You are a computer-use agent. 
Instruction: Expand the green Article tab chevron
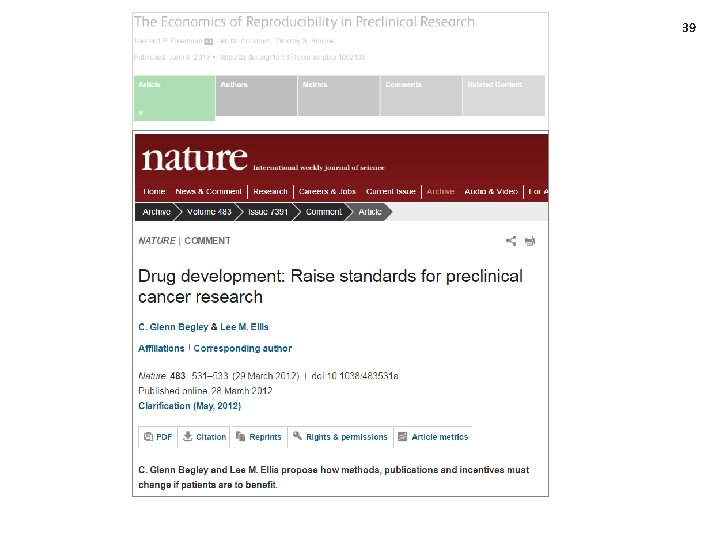click(141, 112)
